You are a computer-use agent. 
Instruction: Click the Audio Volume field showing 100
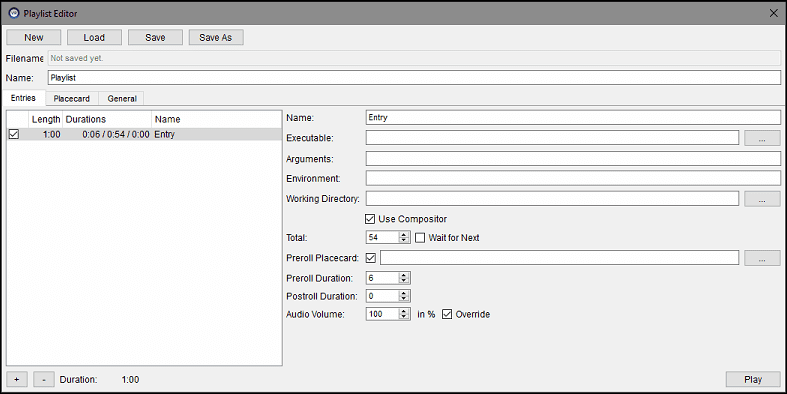pos(382,314)
